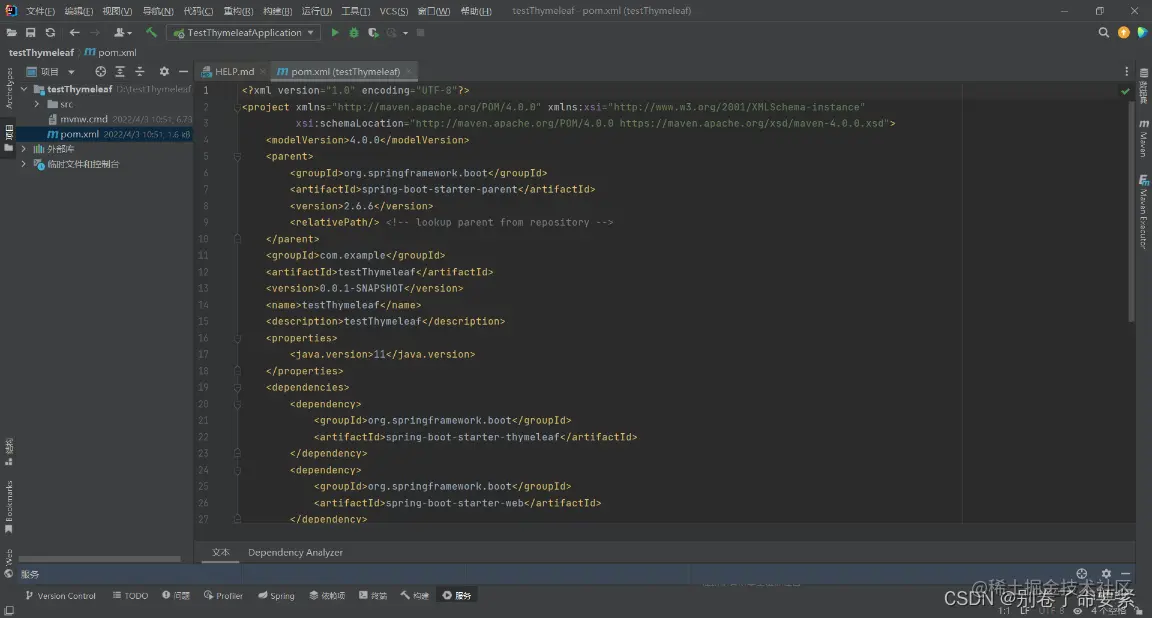Click pom.xml breadcrumb in navigation bar

[x=111, y=52]
